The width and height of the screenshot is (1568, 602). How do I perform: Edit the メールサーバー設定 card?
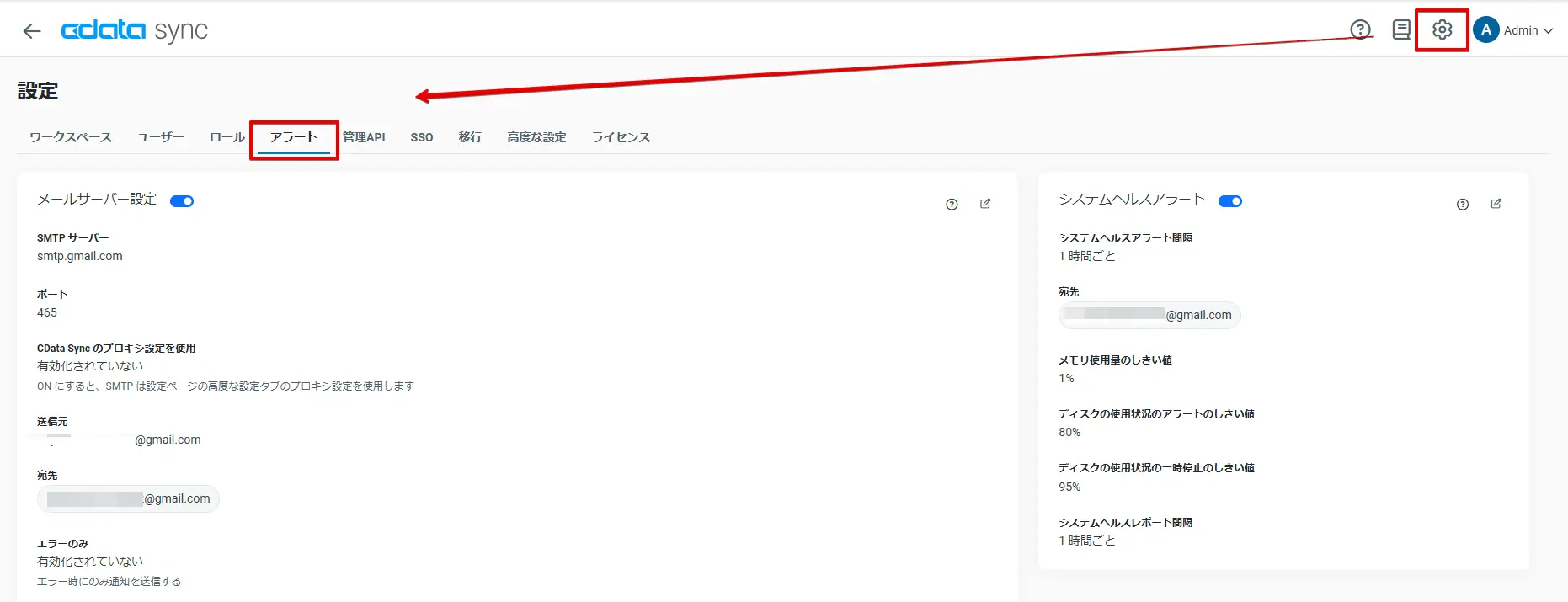985,204
